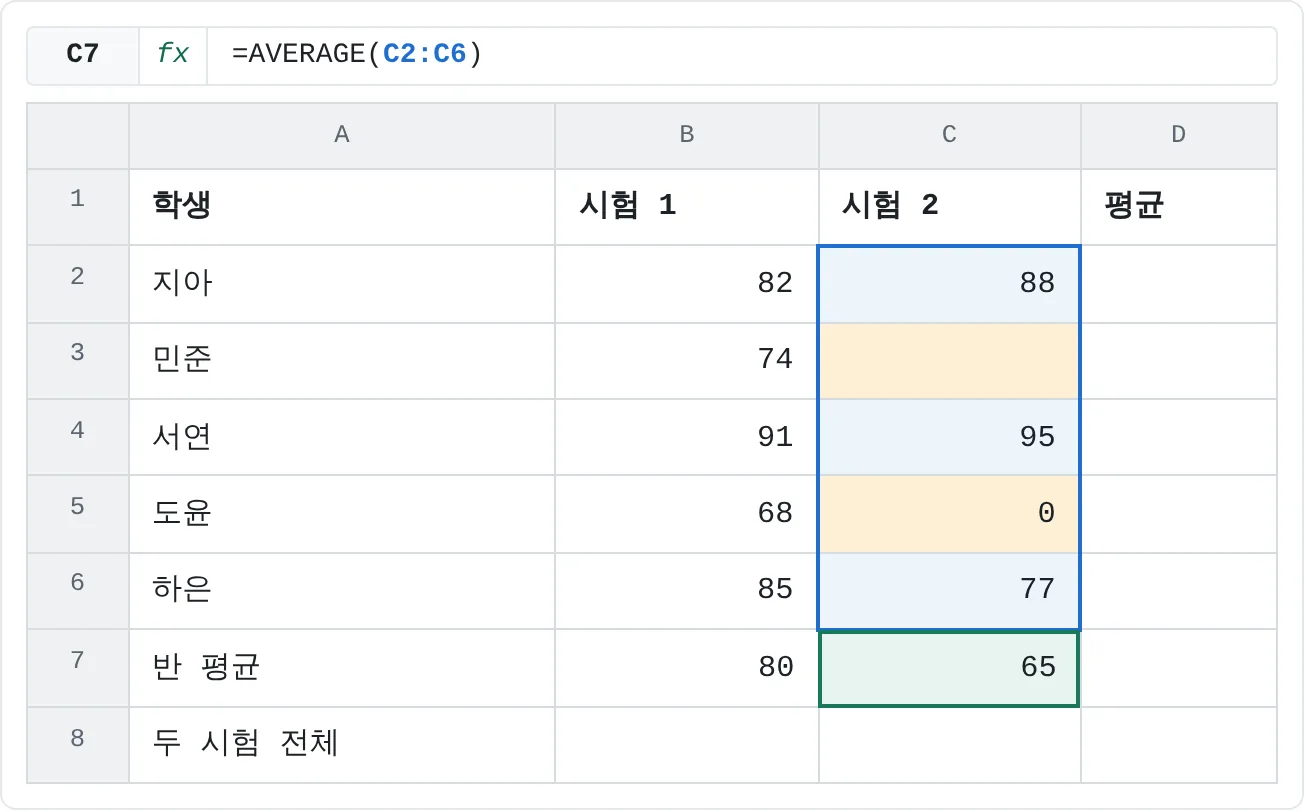The height and width of the screenshot is (812, 1304).
Task: Click the cell with value 74
Action: click(687, 361)
